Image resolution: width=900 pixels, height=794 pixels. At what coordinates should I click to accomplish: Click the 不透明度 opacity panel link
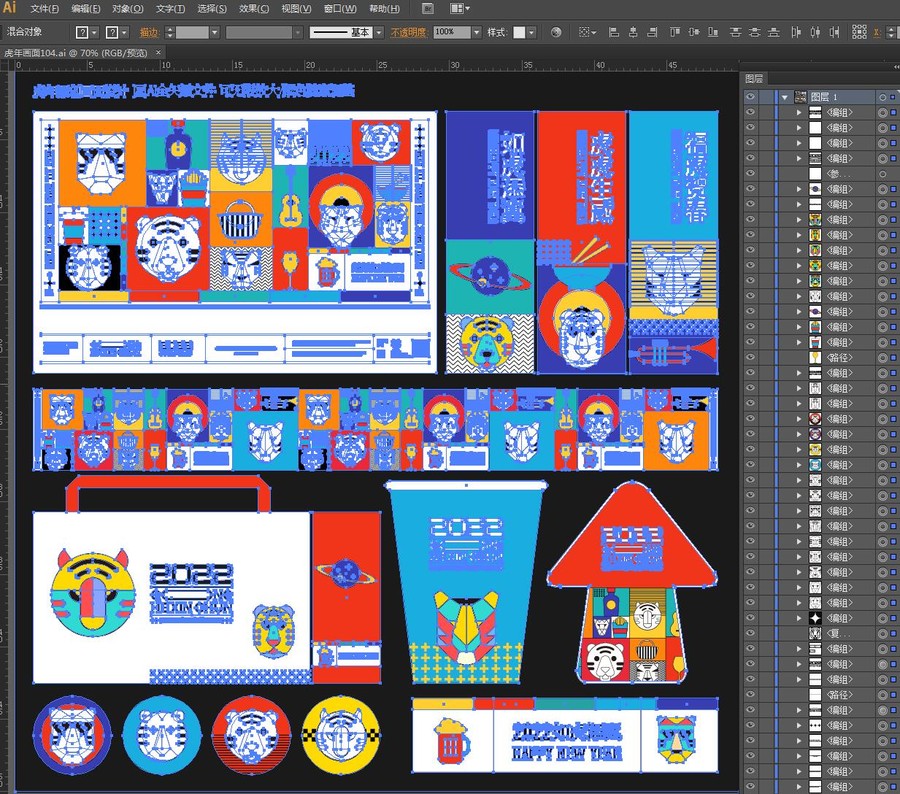[409, 33]
